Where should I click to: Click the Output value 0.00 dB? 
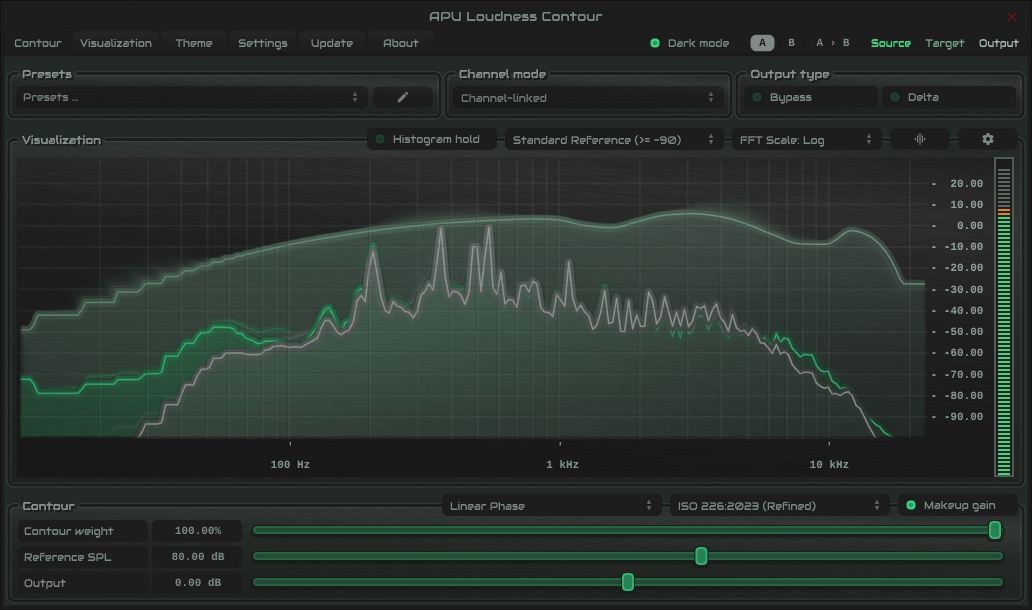(x=197, y=582)
